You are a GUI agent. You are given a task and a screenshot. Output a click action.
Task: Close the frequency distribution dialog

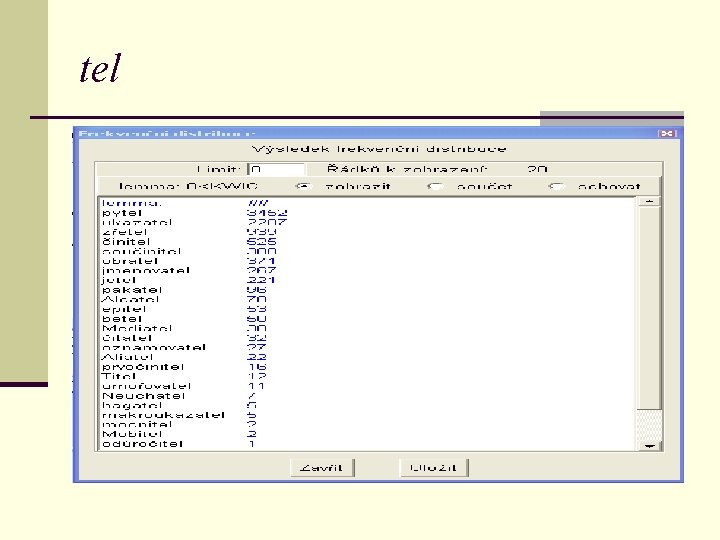point(667,133)
